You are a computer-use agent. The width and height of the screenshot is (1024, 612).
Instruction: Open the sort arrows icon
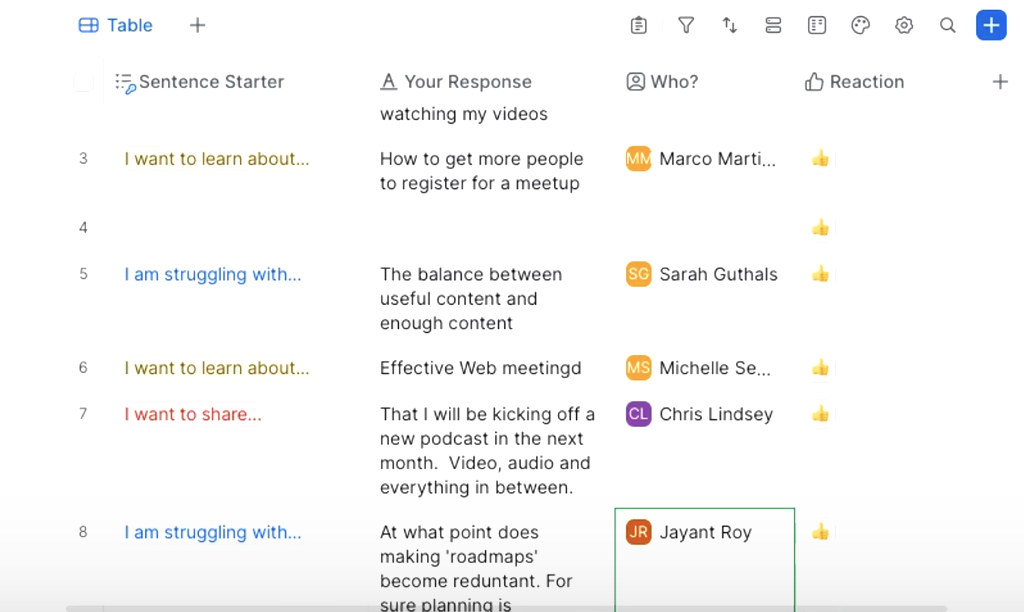coord(730,26)
